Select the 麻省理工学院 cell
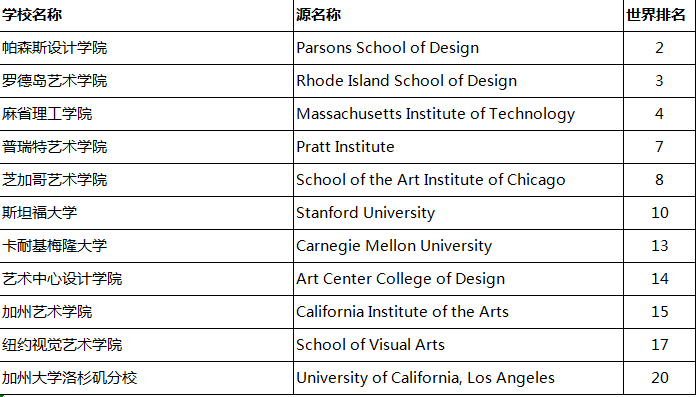The width and height of the screenshot is (698, 397). click(x=146, y=114)
